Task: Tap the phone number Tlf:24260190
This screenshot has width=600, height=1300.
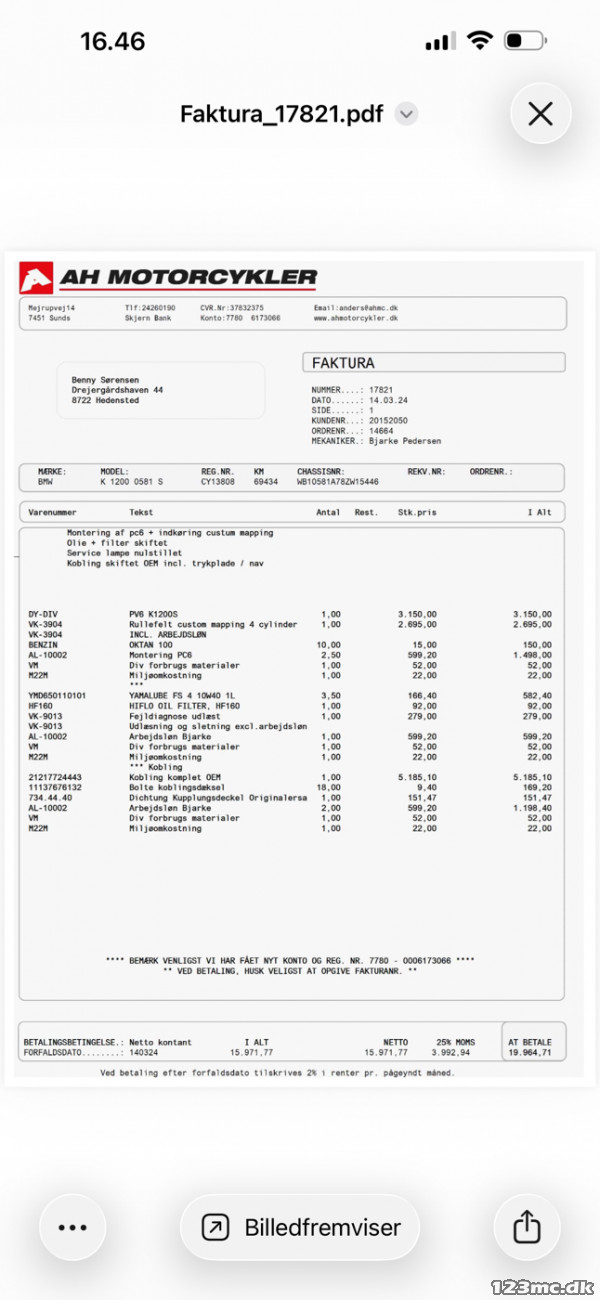Action: [x=150, y=308]
